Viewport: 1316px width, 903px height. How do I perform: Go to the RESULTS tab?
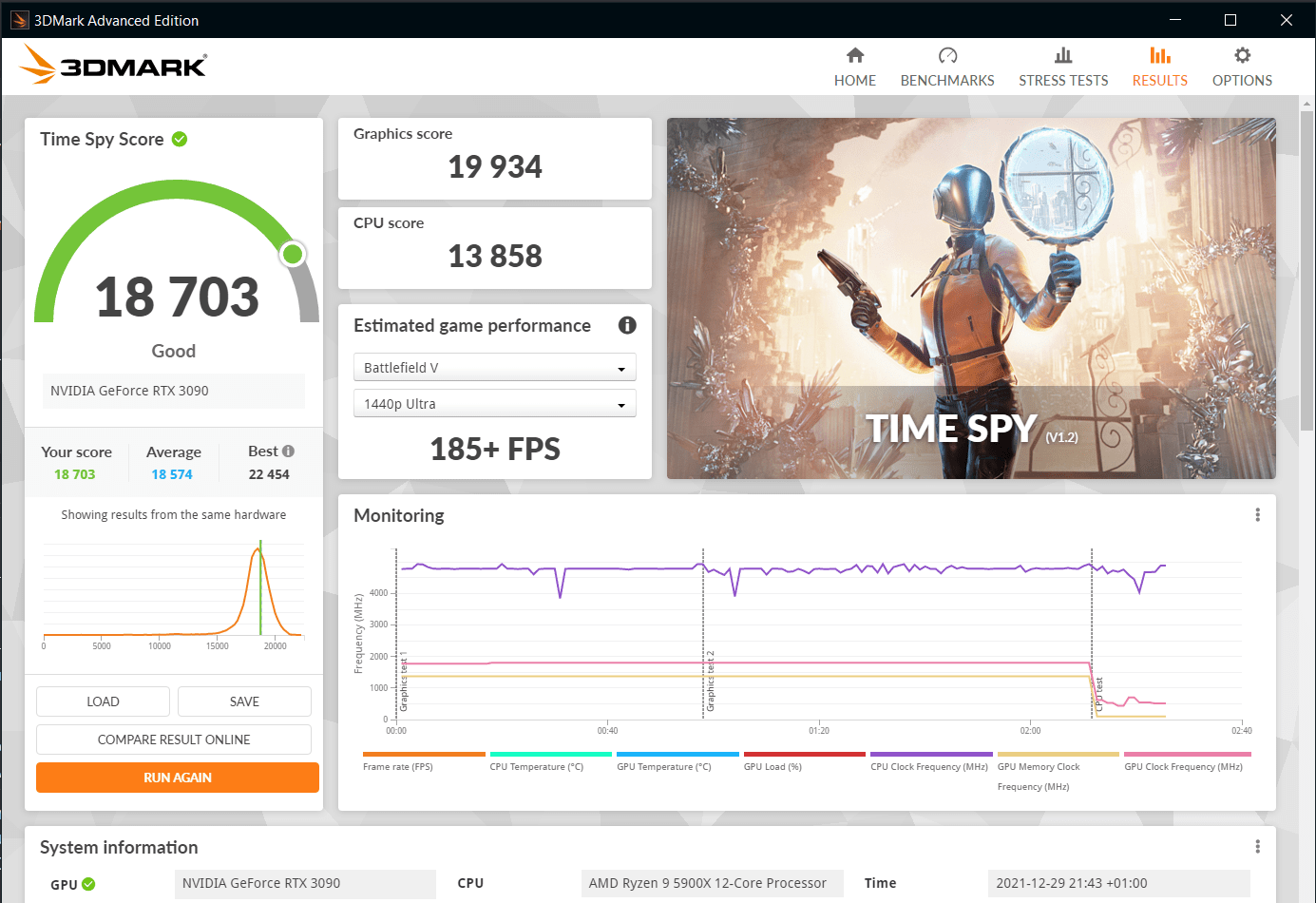pyautogui.click(x=1159, y=67)
